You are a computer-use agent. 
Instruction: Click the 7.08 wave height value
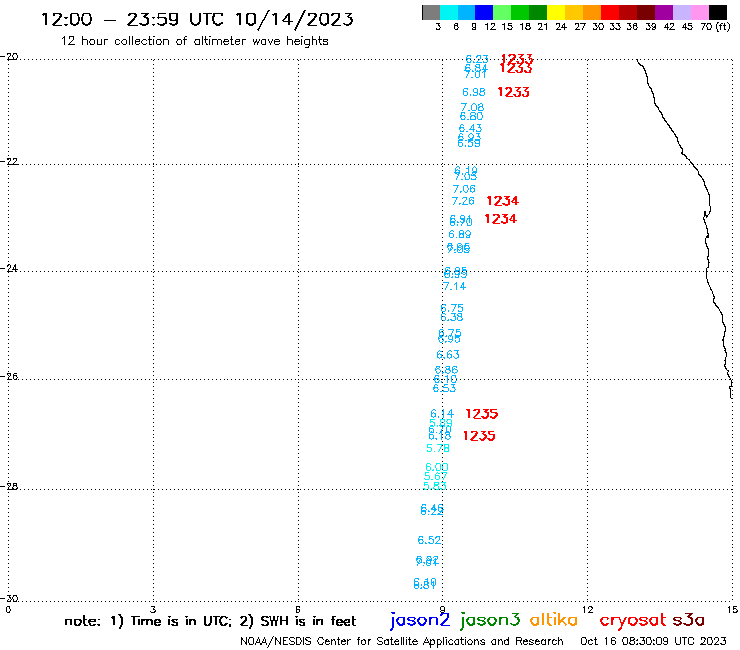point(472,108)
